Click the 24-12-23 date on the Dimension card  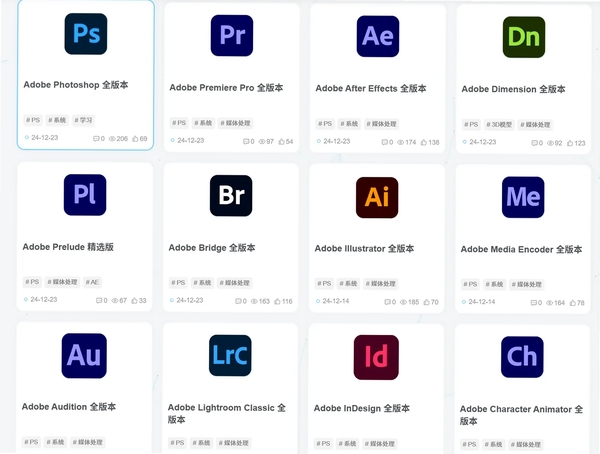[x=483, y=142]
